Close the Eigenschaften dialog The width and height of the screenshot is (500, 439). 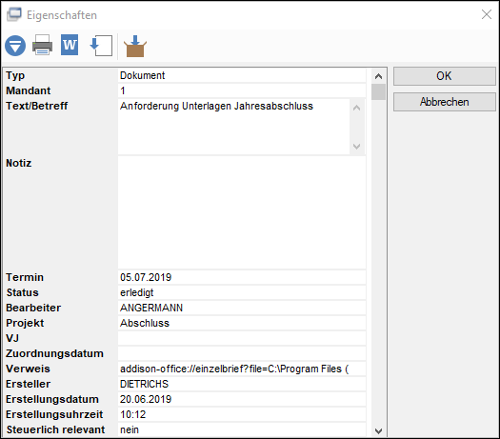pos(487,14)
